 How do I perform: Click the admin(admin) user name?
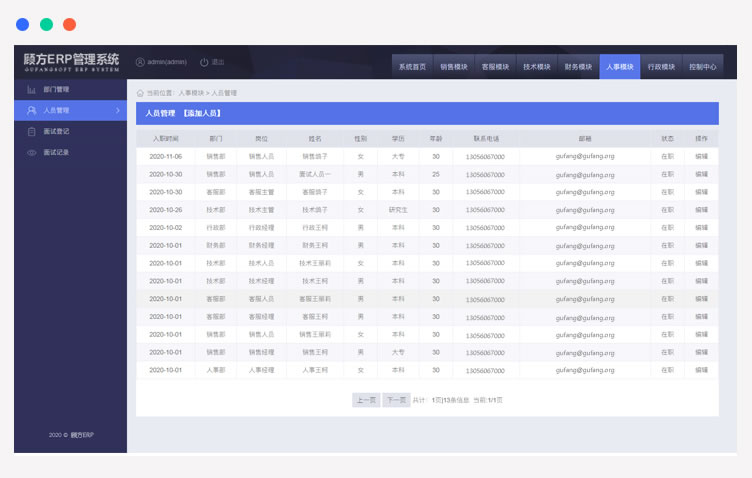(x=167, y=62)
